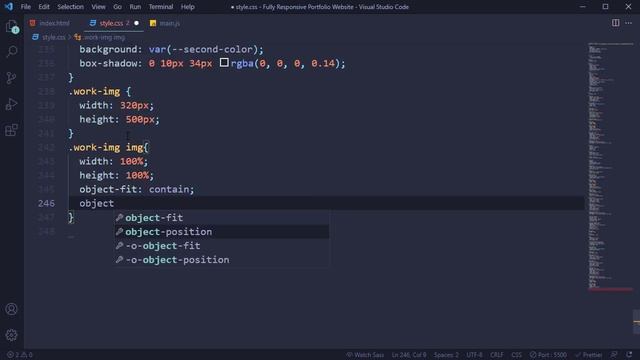Click .work-img img breadcrumb segment
Screen dimensions: 640x360
pyautogui.click(x=100, y=37)
